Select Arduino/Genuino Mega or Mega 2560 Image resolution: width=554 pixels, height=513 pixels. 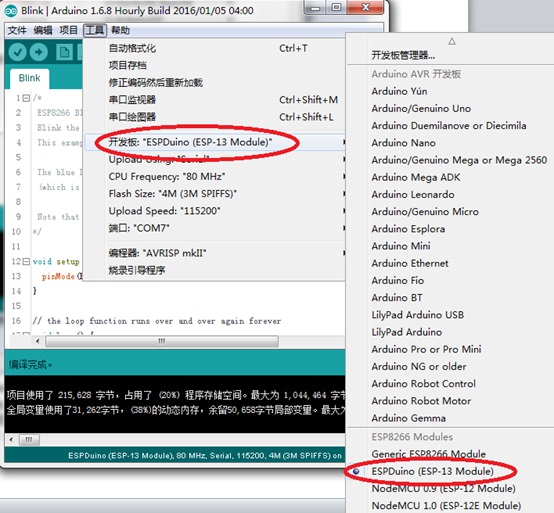coord(449,160)
